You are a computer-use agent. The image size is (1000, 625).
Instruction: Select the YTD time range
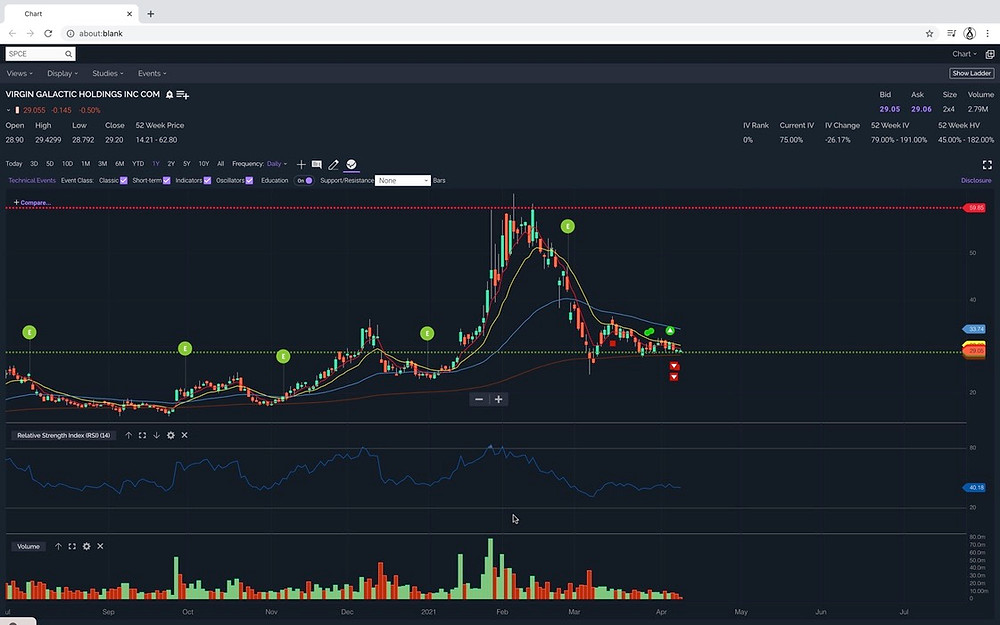[138, 164]
